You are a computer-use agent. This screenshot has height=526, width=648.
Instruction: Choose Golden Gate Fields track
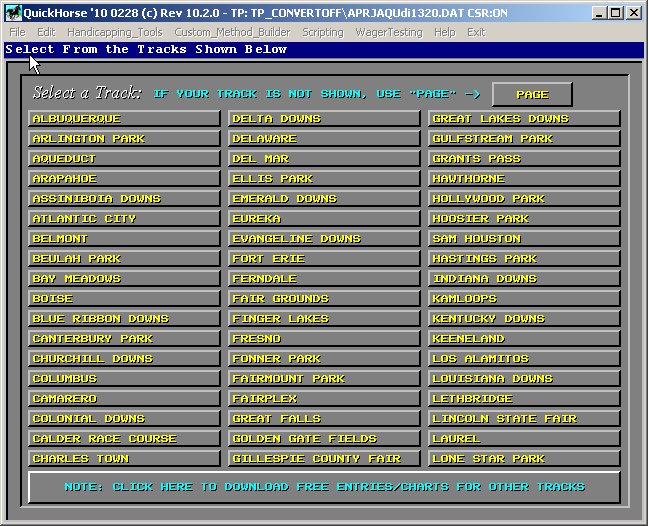pyautogui.click(x=324, y=439)
